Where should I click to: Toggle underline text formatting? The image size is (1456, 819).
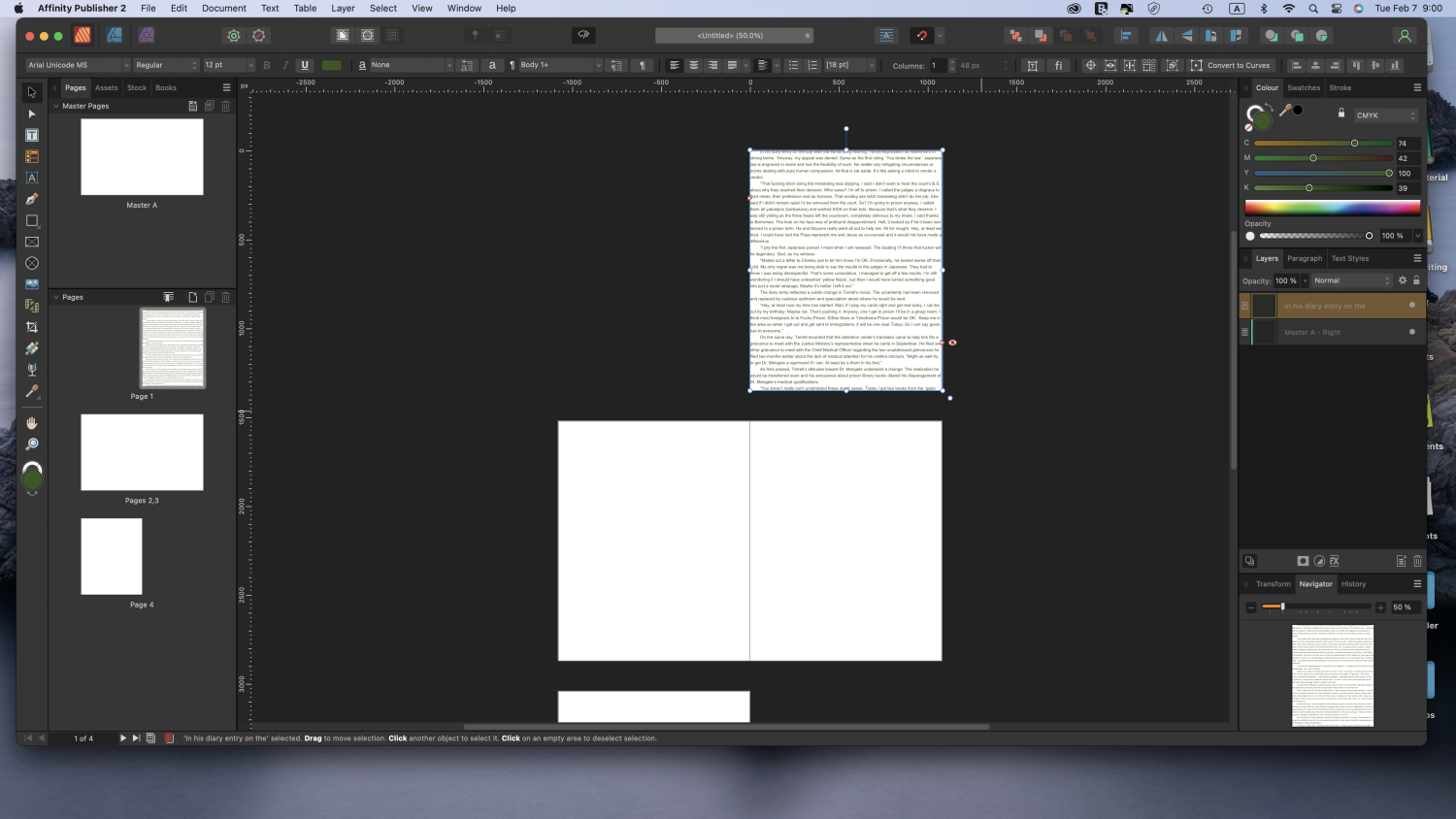[x=305, y=65]
